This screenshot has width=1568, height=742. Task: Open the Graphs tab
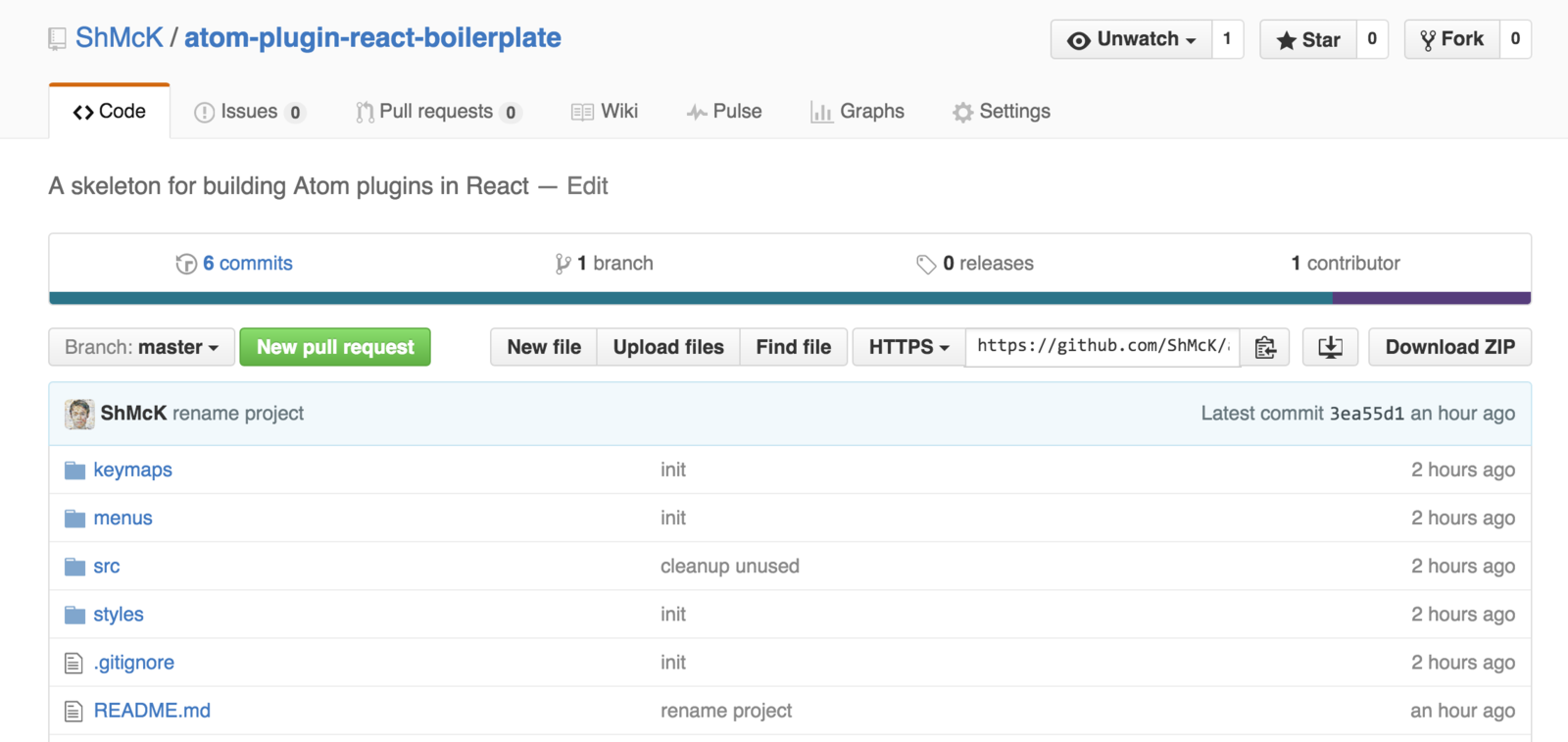[857, 112]
